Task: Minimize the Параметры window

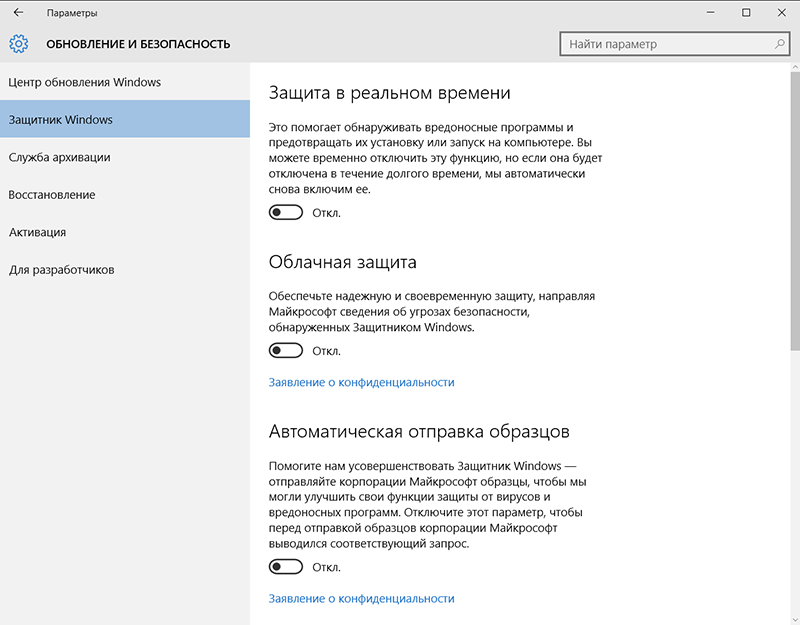Action: 710,13
